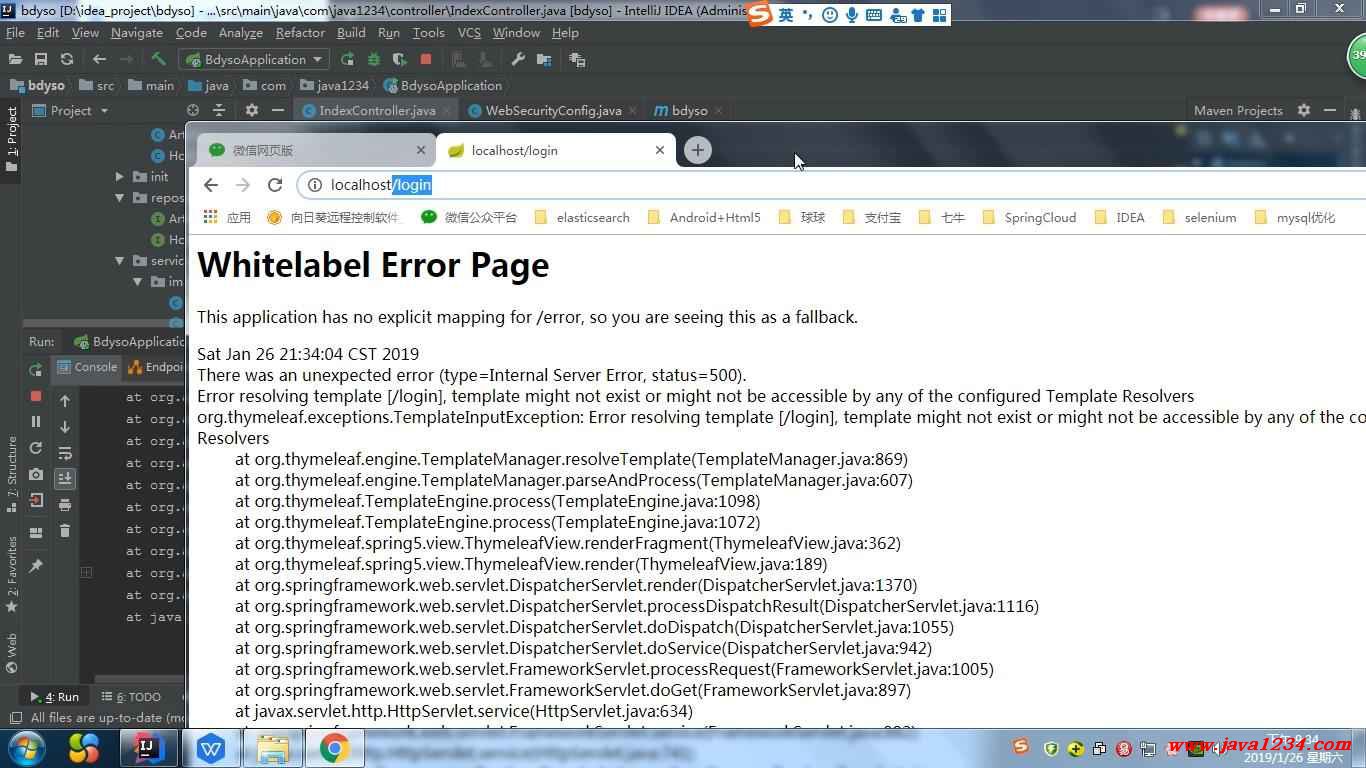Pin Run tab pin icon

36,566
